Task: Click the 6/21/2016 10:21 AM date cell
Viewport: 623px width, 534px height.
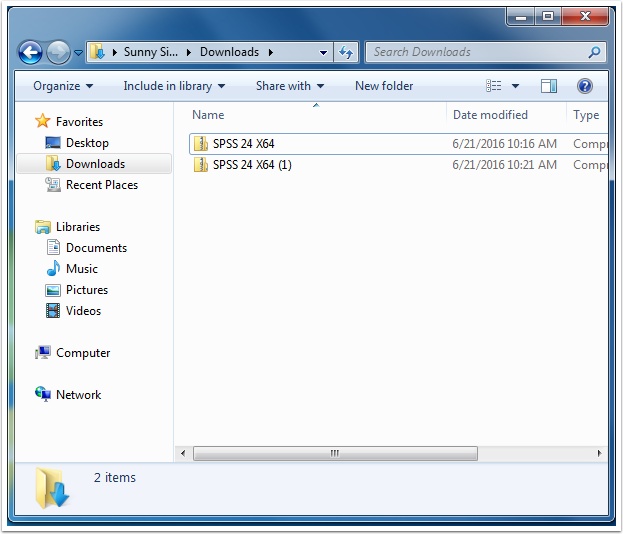Action: (505, 164)
